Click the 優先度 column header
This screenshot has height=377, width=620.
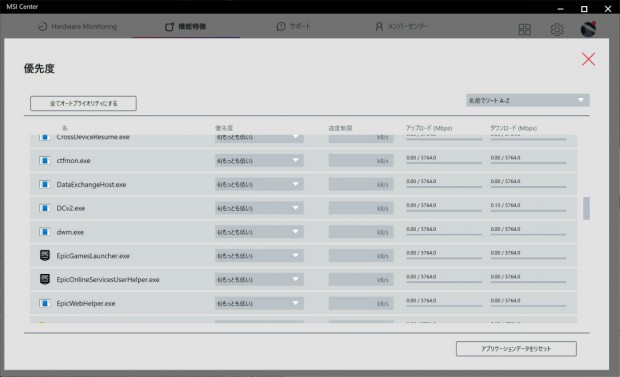point(224,128)
